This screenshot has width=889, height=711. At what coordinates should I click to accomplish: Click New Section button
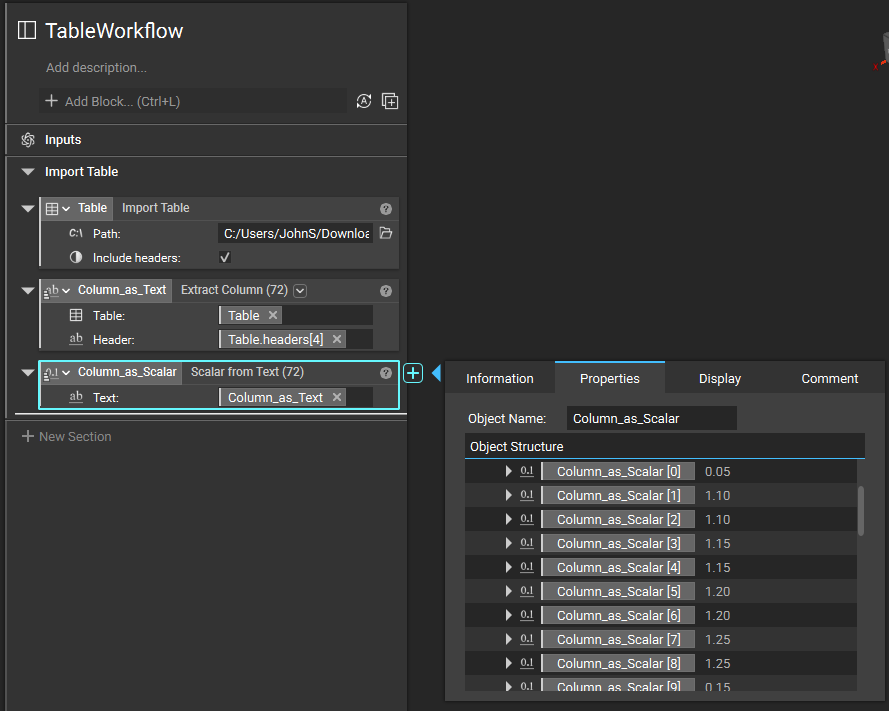(x=66, y=436)
